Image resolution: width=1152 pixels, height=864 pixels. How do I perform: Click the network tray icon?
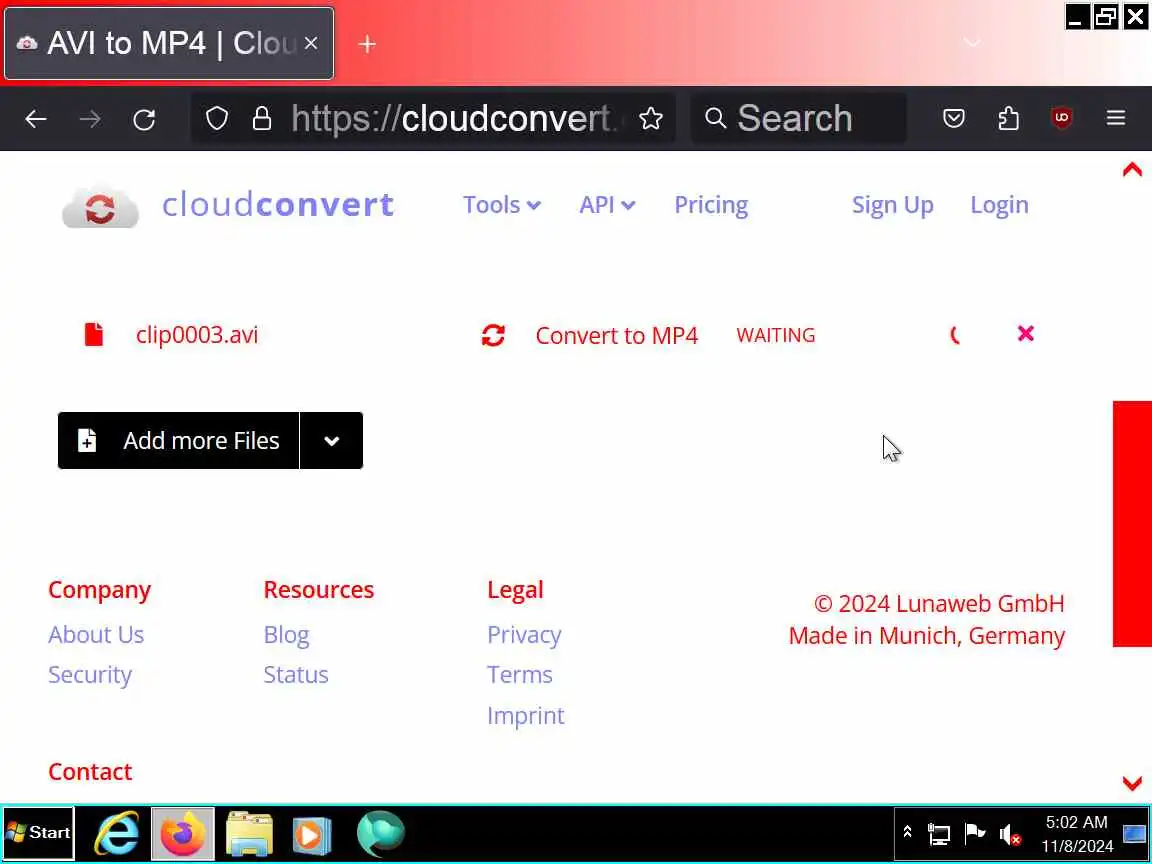(939, 834)
